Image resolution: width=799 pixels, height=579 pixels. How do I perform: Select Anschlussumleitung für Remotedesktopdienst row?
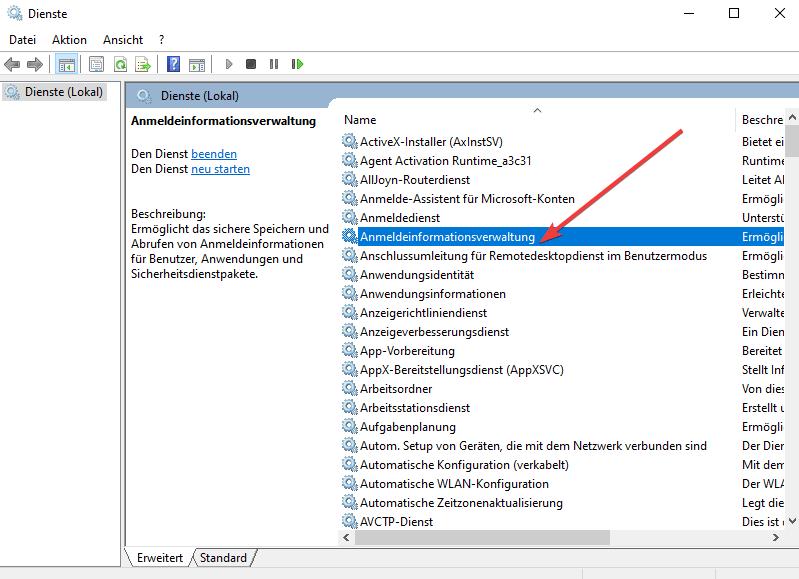click(563, 255)
